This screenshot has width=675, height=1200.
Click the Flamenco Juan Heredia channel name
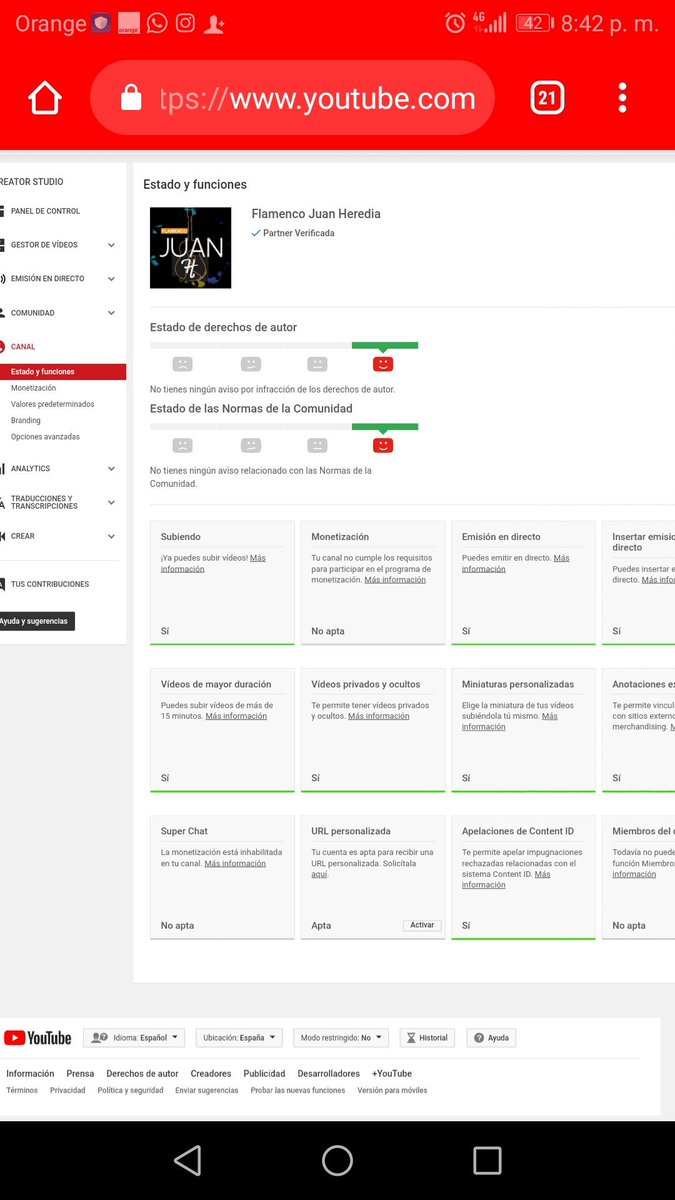316,213
